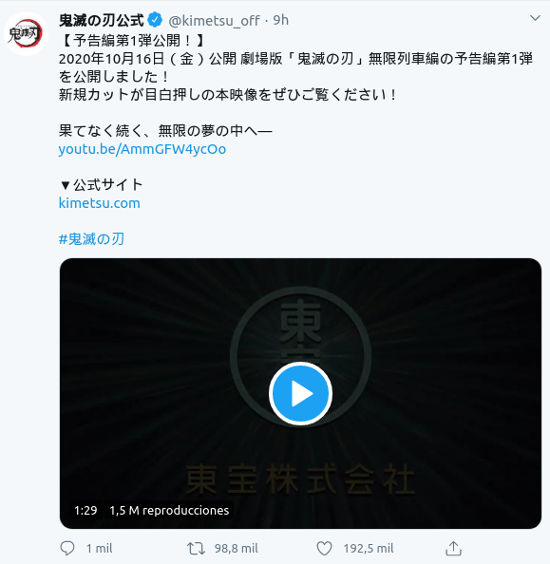Screen dimensions: 550x564
Task: Click the 鬼滅の刃公式 display name
Action: 101,20
